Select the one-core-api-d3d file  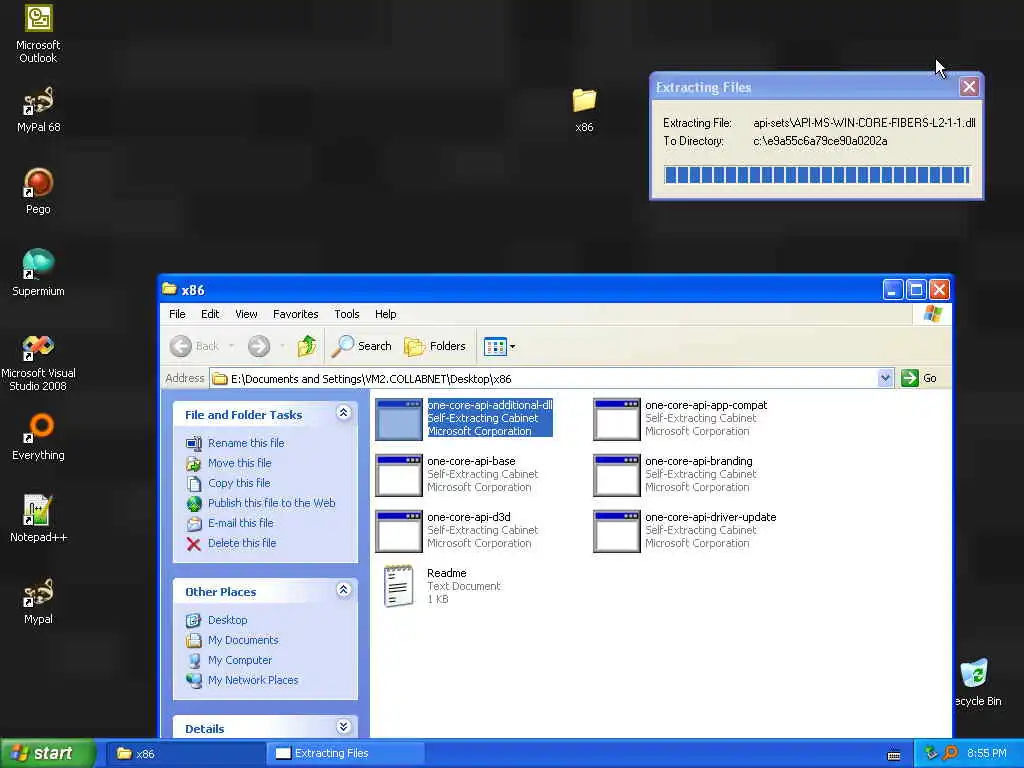[x=457, y=530]
